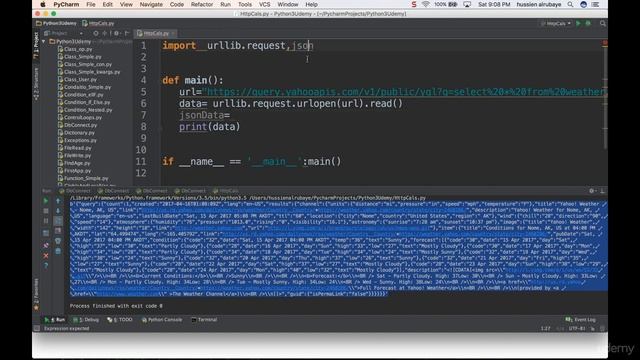The image size is (640, 360).
Task: Open the TODO tool window tab
Action: [120, 320]
